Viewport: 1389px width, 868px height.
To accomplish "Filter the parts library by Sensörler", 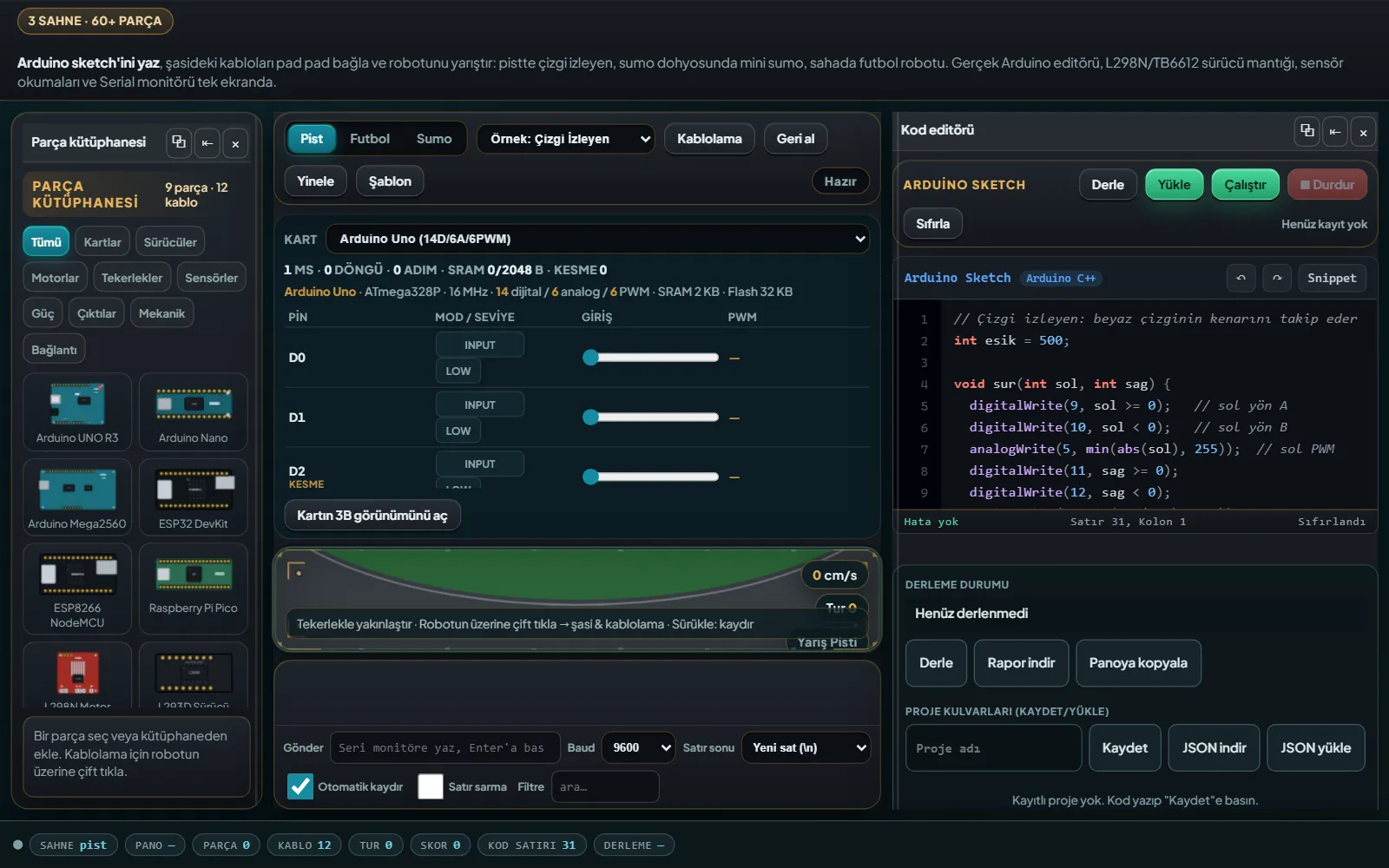I will [212, 278].
